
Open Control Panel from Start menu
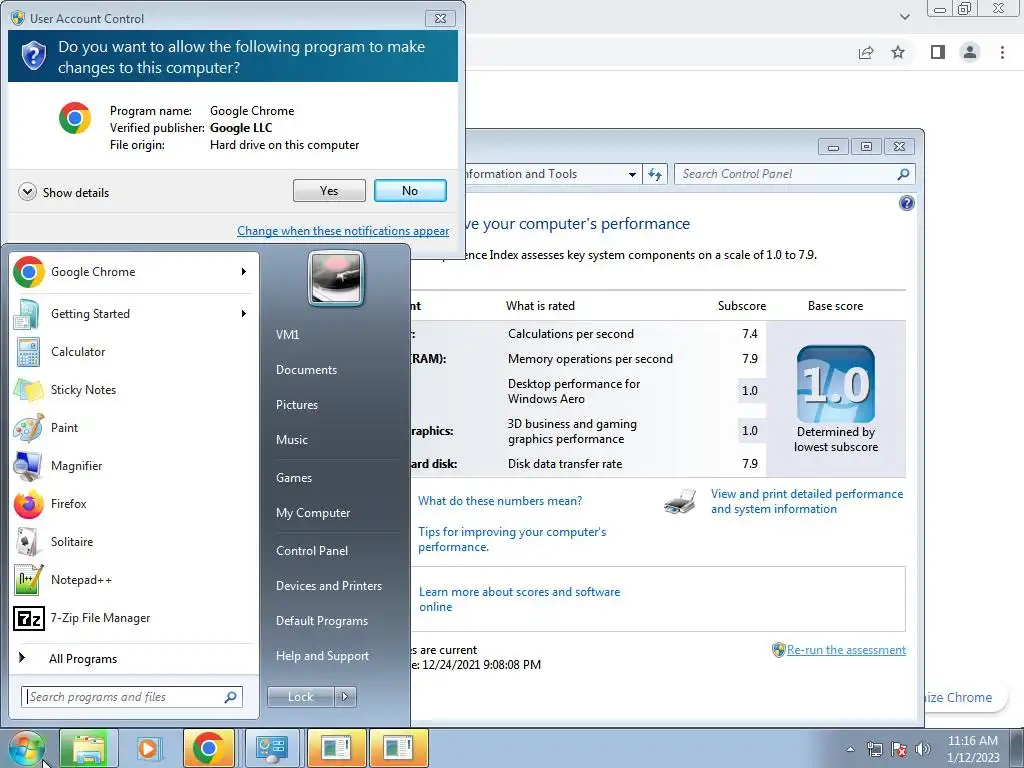click(312, 551)
